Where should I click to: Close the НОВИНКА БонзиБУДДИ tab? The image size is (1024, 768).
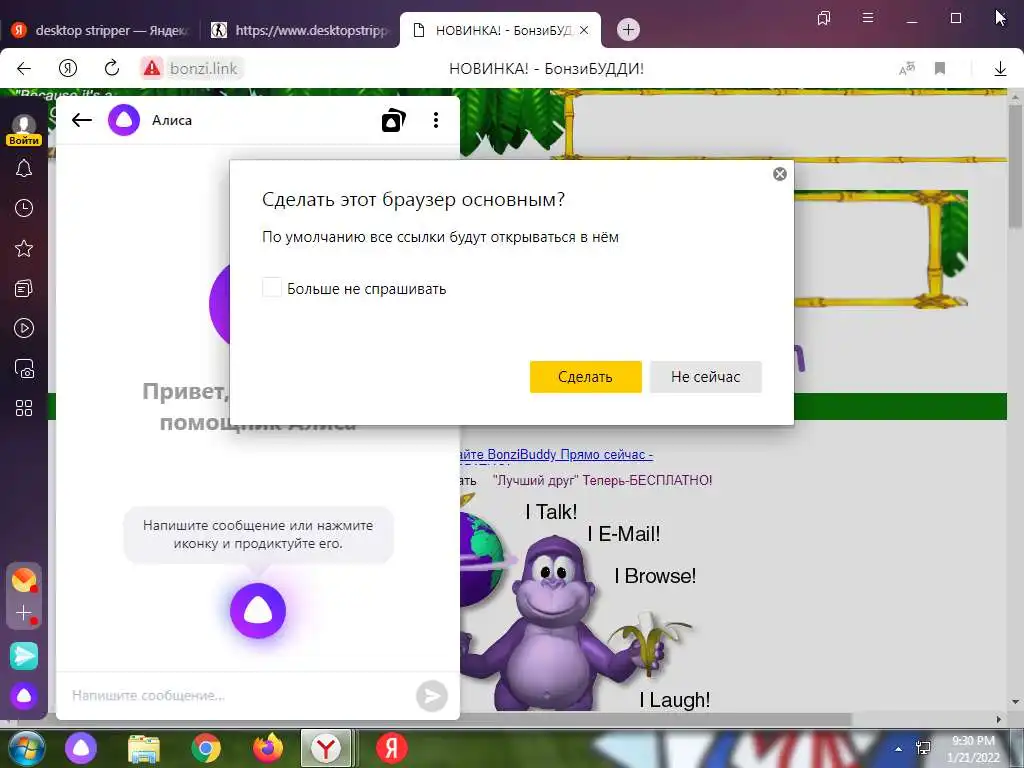tap(584, 30)
